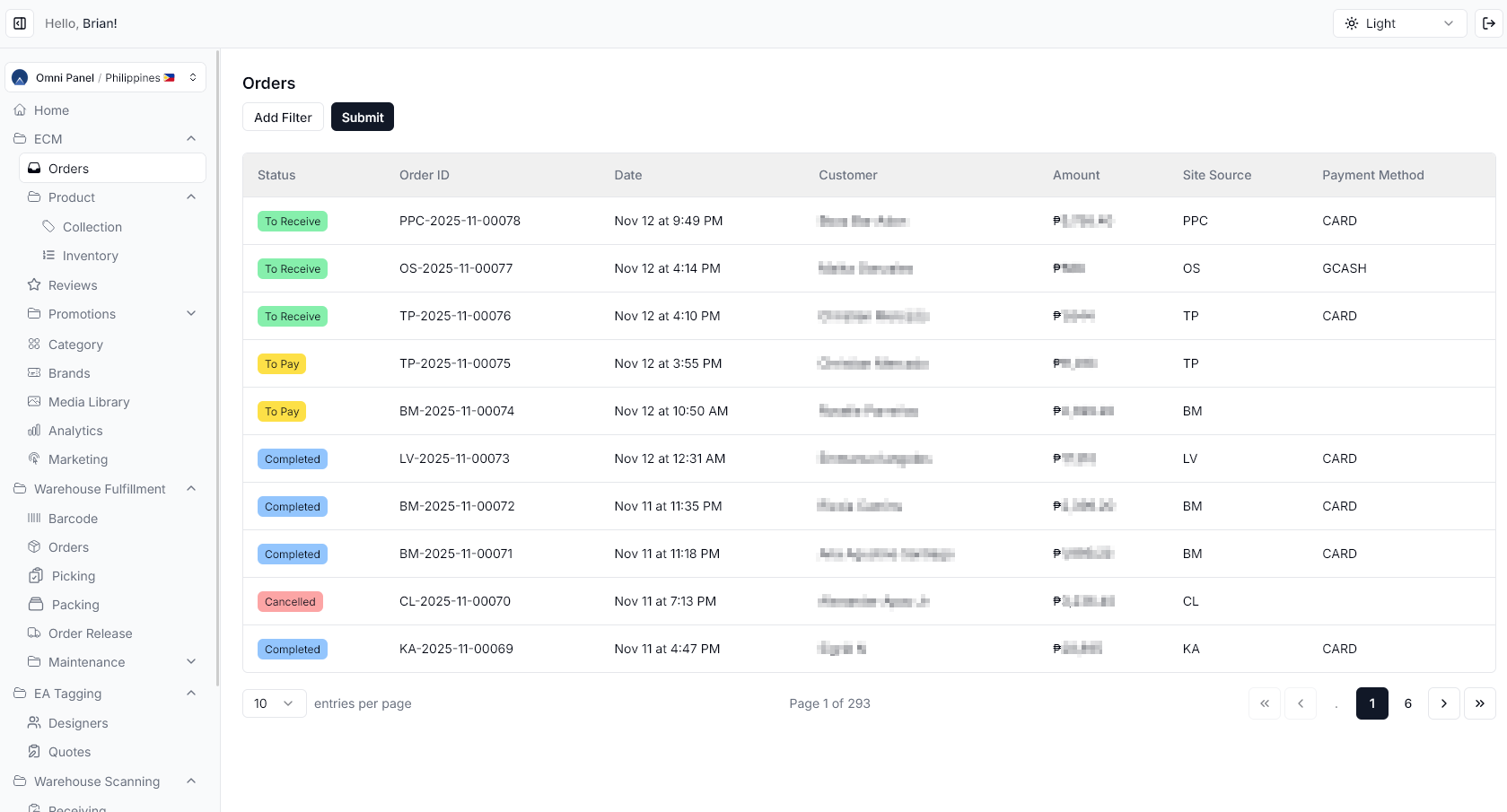The height and width of the screenshot is (812, 1507).
Task: Select the Quotes item under EA Tagging
Action: coord(71,751)
